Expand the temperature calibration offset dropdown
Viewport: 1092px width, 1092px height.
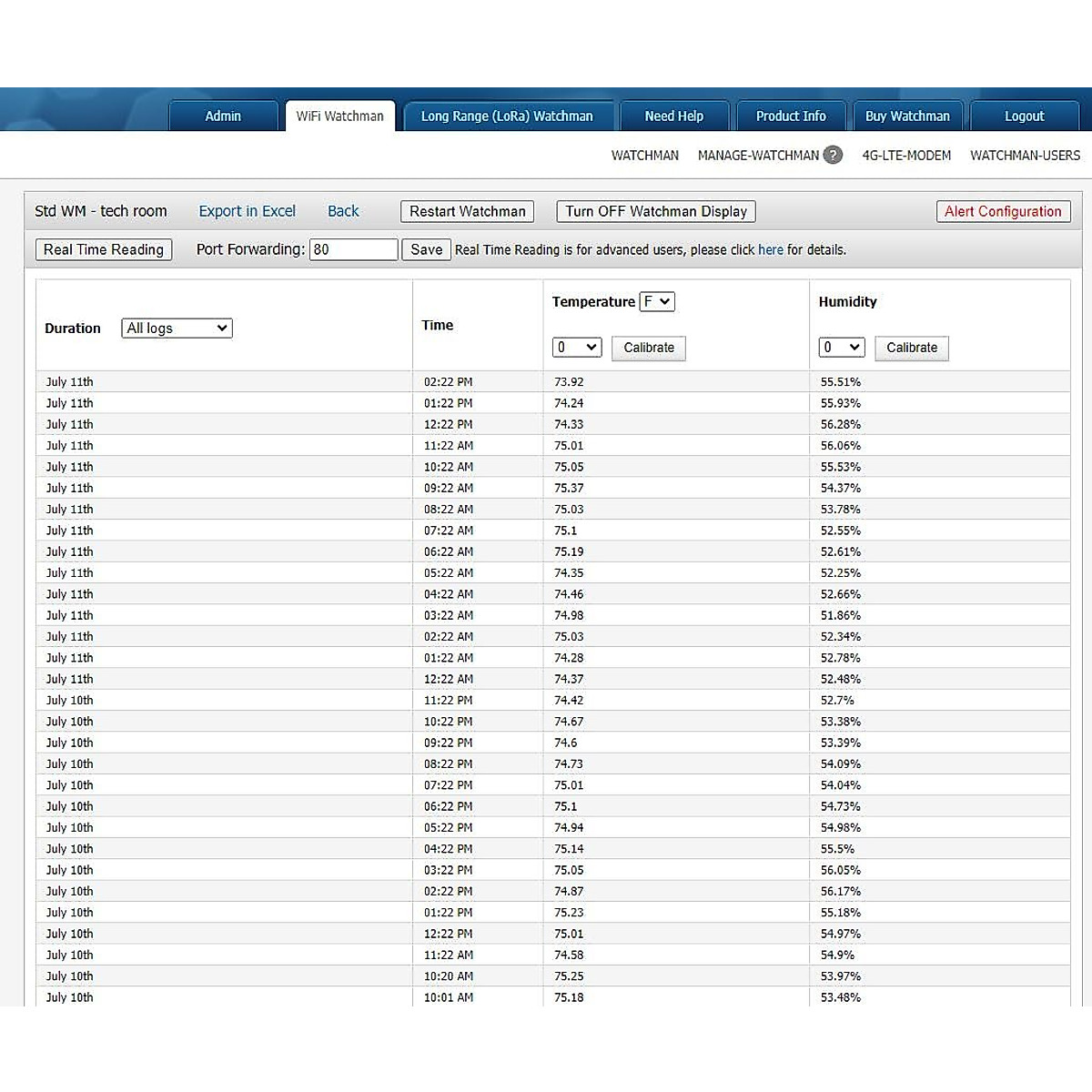tap(577, 348)
